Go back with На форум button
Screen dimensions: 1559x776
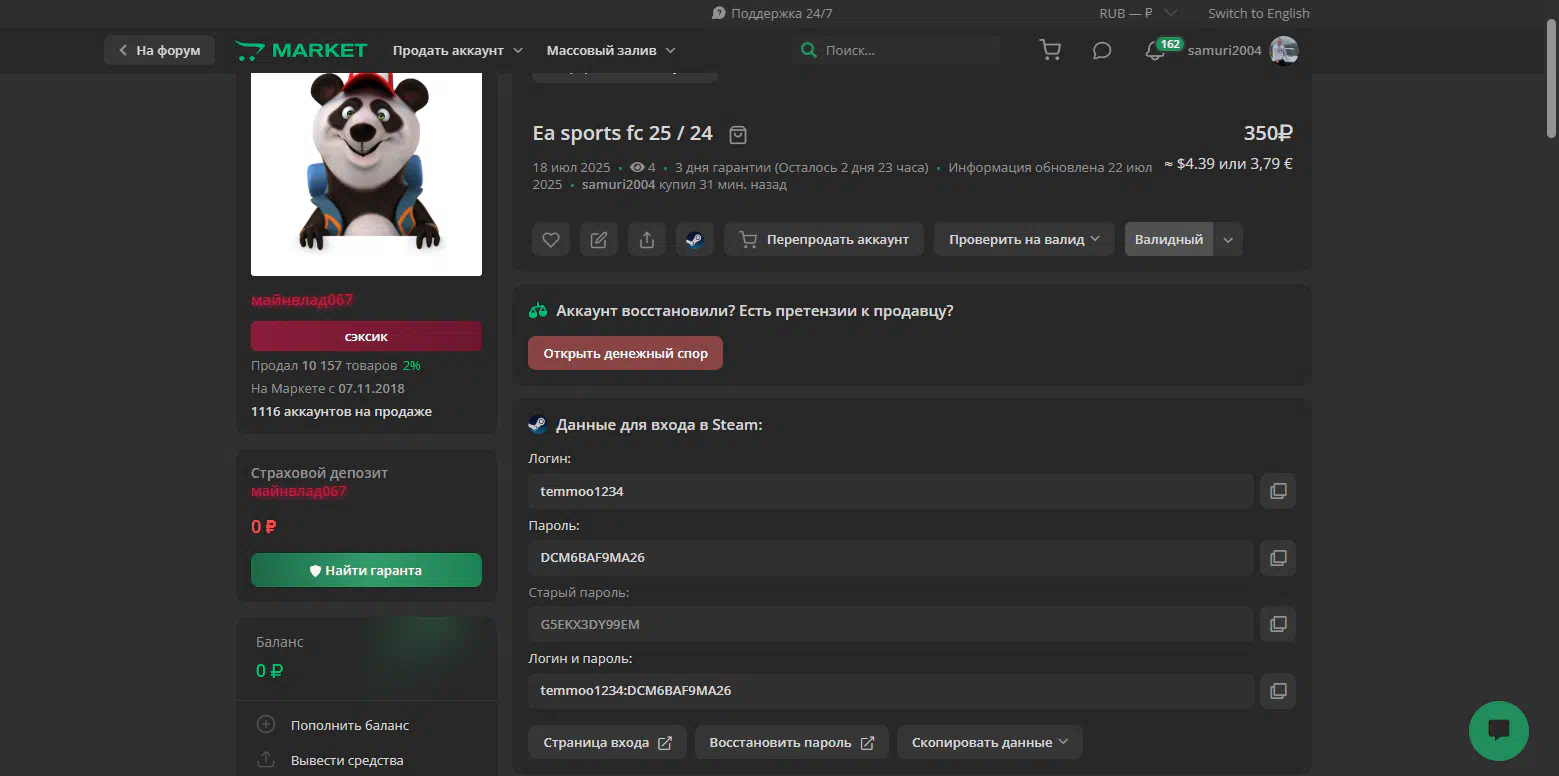pos(159,50)
